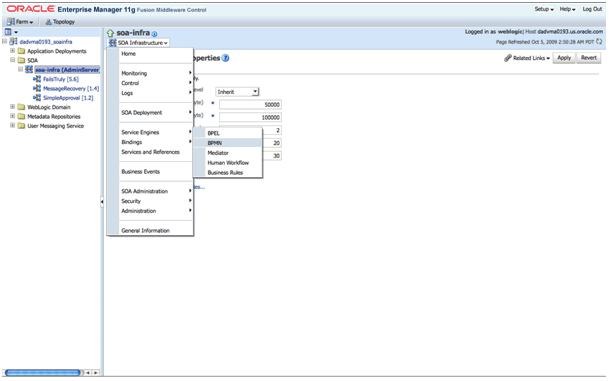Click the Related Links chain icon
Image resolution: width=609 pixels, height=381 pixels.
pos(508,58)
